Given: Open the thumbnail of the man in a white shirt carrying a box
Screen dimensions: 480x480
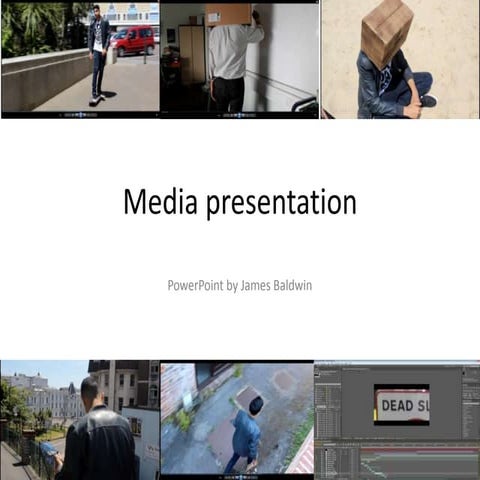Looking at the screenshot, I should tap(239, 59).
